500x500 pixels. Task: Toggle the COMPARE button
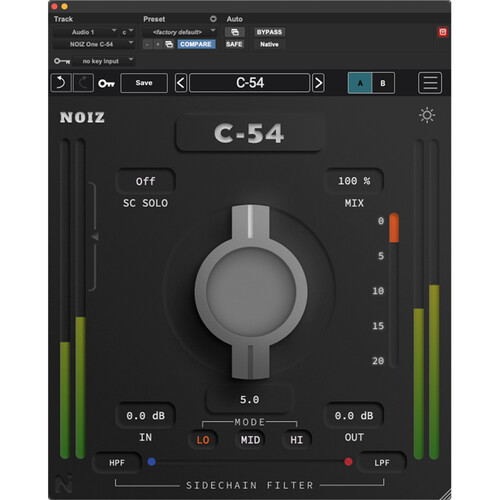pyautogui.click(x=196, y=44)
